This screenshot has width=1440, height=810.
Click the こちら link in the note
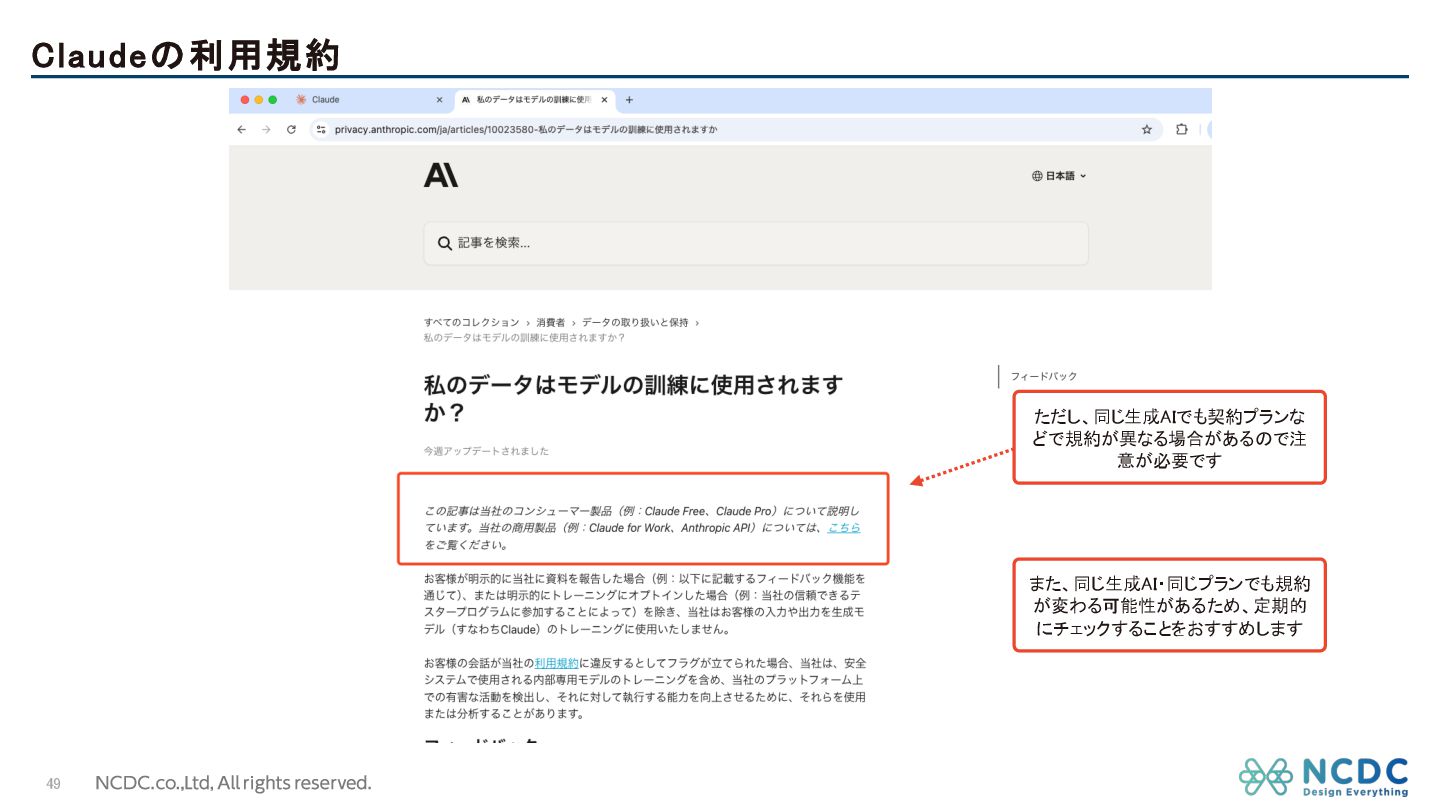click(844, 528)
